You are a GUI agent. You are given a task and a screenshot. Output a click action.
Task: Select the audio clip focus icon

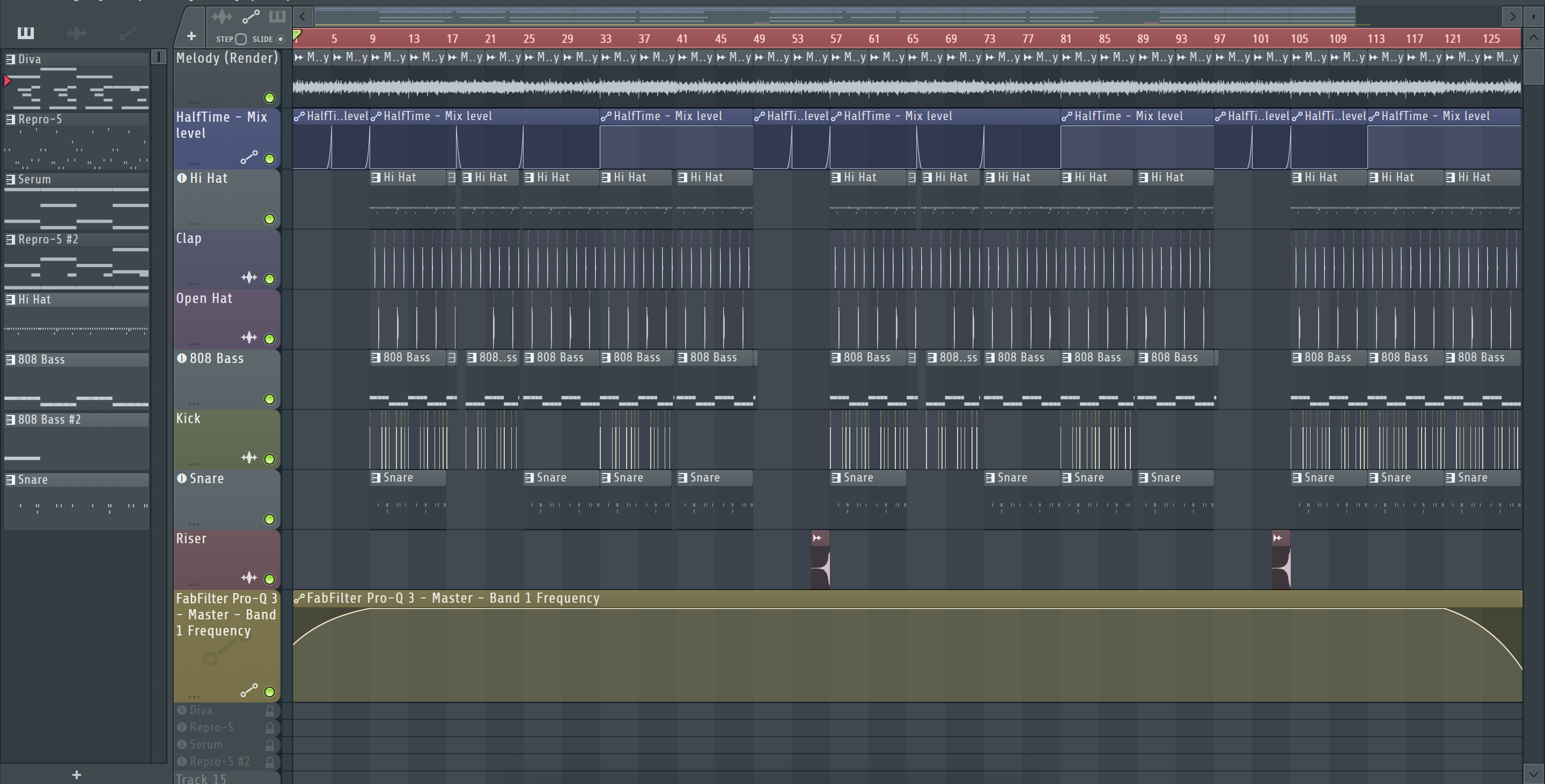222,16
